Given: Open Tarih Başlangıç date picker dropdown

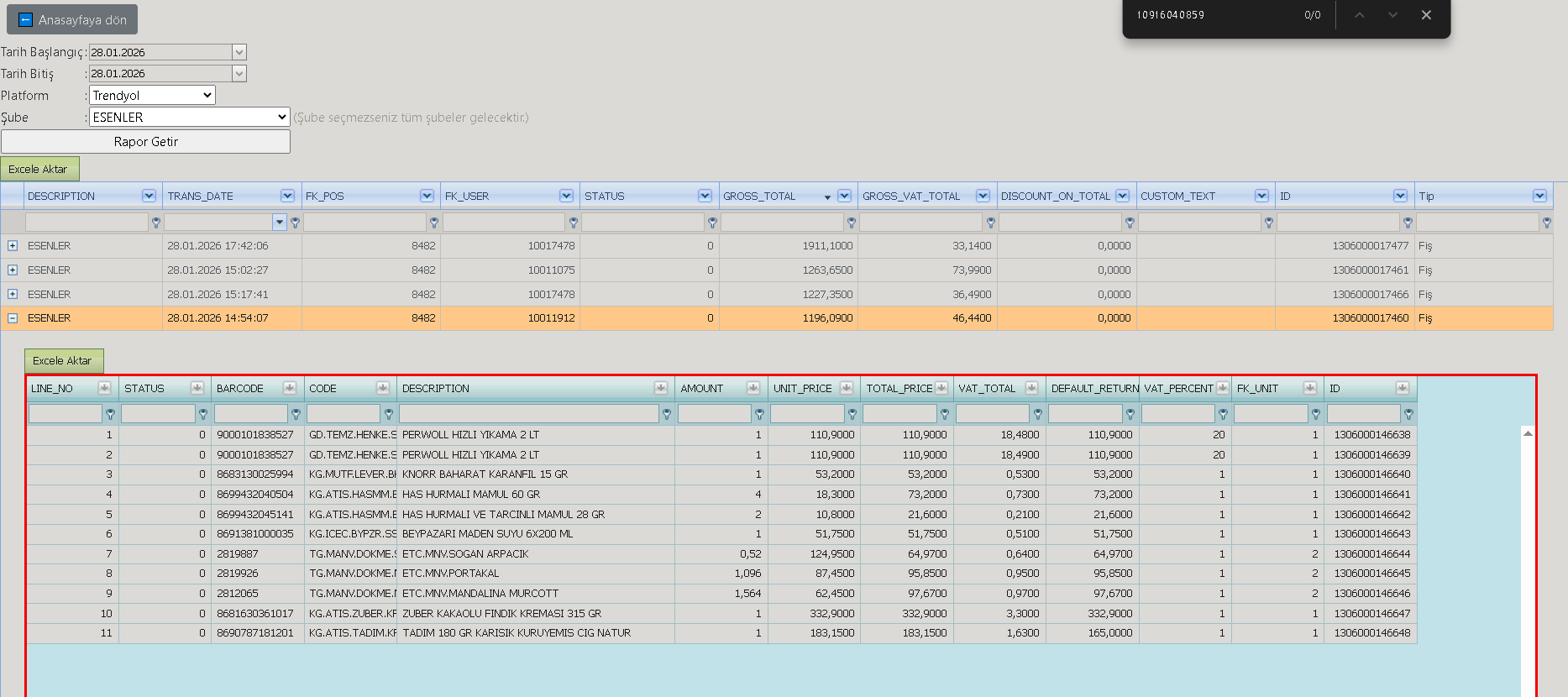Looking at the screenshot, I should 239,52.
